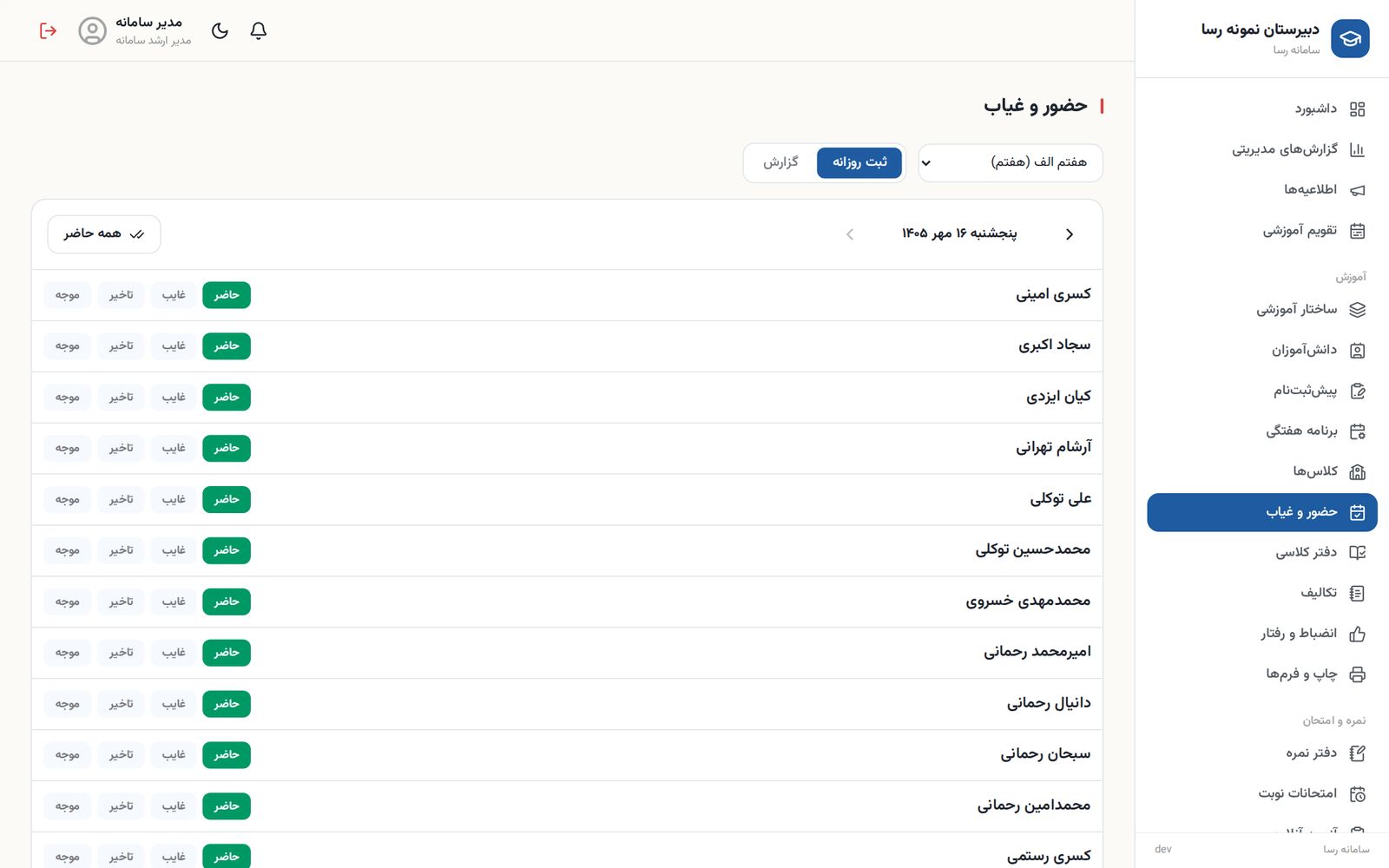Mark محمدامین رحمانی as تاخیر
The height and width of the screenshot is (868, 1389).
(121, 806)
